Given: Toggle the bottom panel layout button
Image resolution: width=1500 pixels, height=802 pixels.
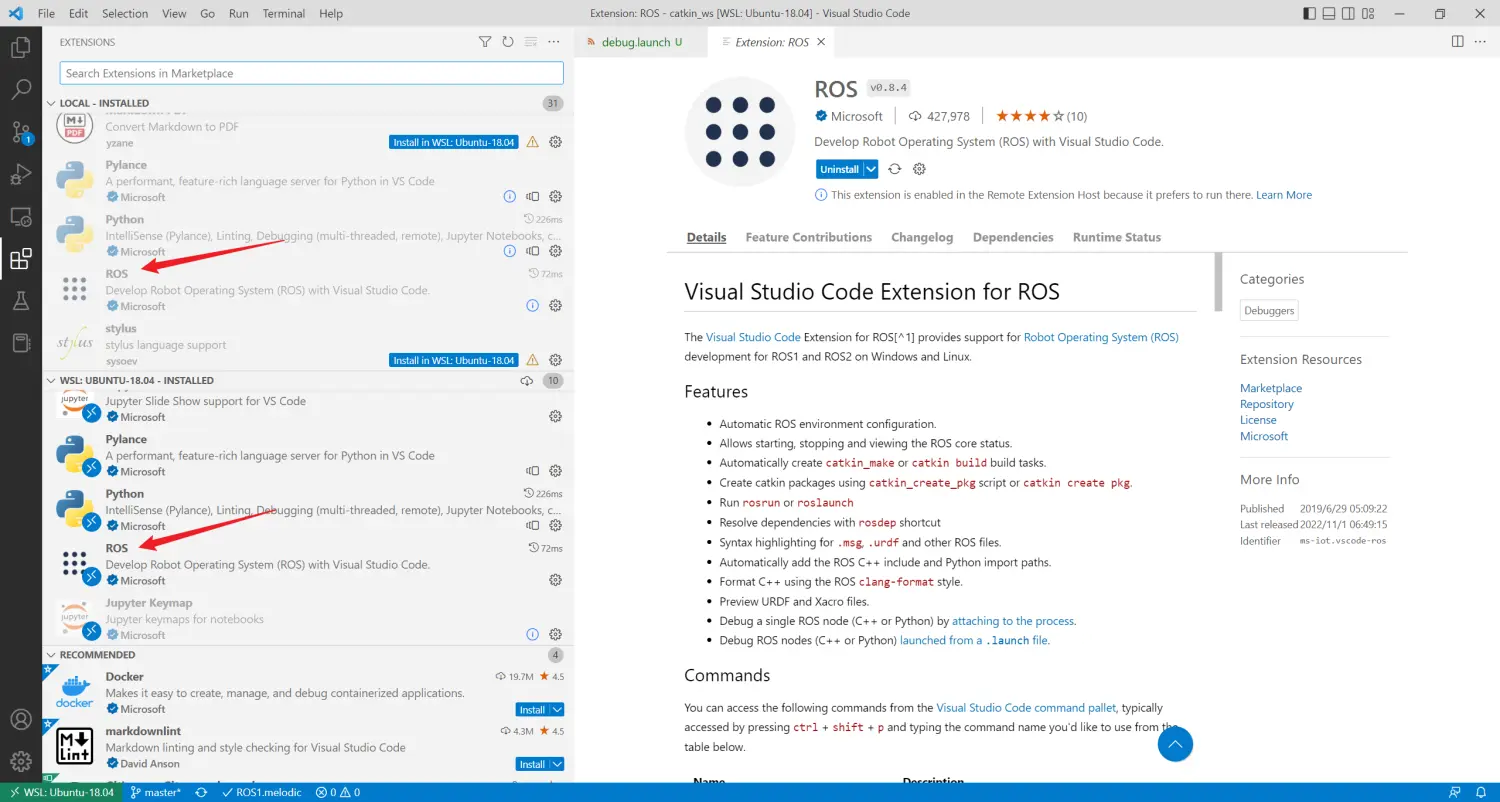Looking at the screenshot, I should (x=1329, y=14).
